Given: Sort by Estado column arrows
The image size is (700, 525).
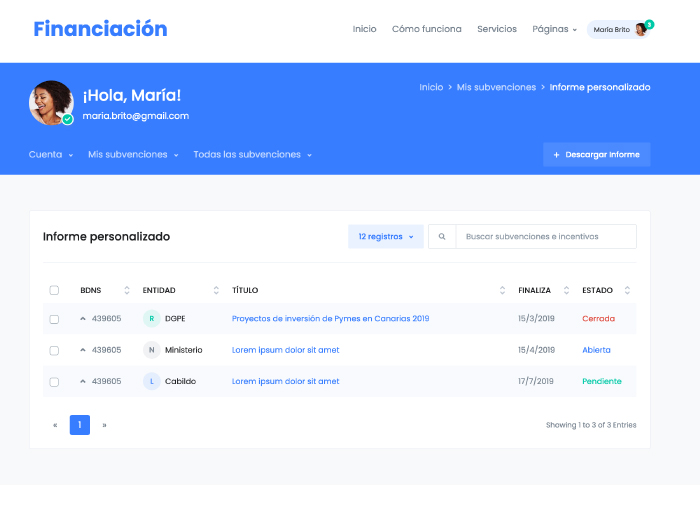Looking at the screenshot, I should (627, 290).
